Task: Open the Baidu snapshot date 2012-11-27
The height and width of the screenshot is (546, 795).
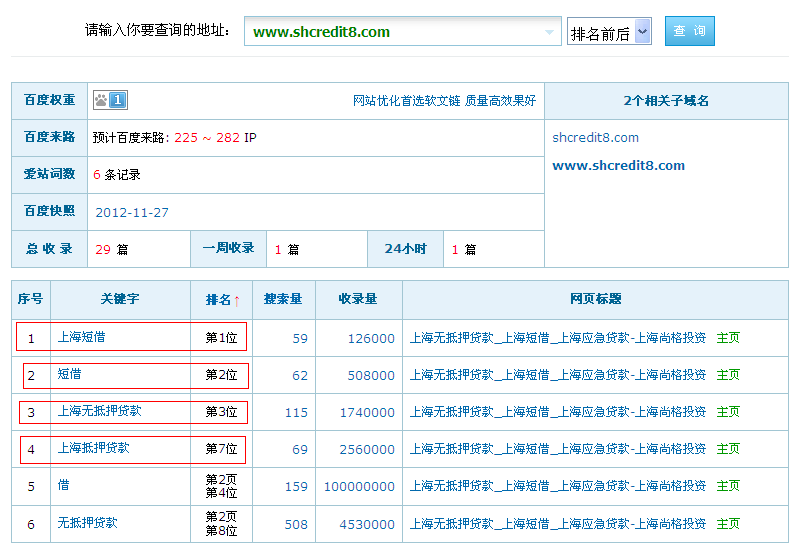Action: click(132, 213)
